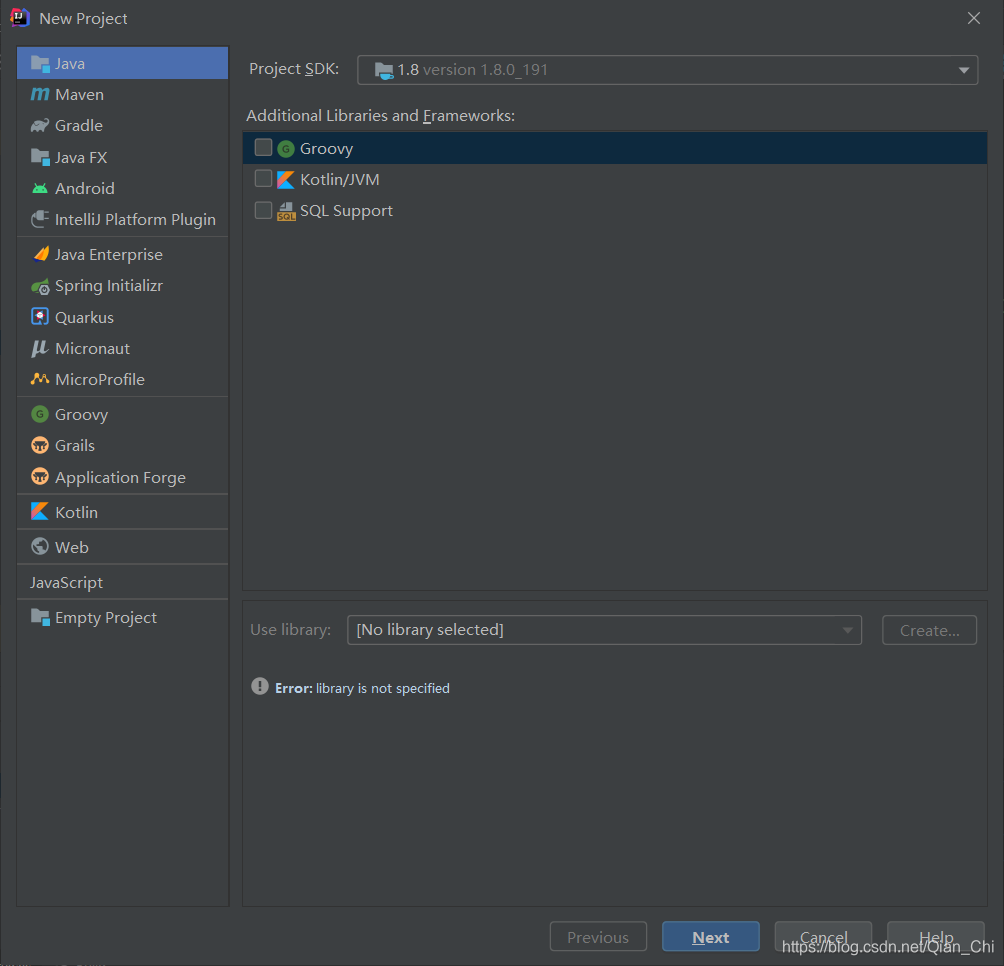1004x966 pixels.
Task: Select Maven project type
Action: click(122, 94)
